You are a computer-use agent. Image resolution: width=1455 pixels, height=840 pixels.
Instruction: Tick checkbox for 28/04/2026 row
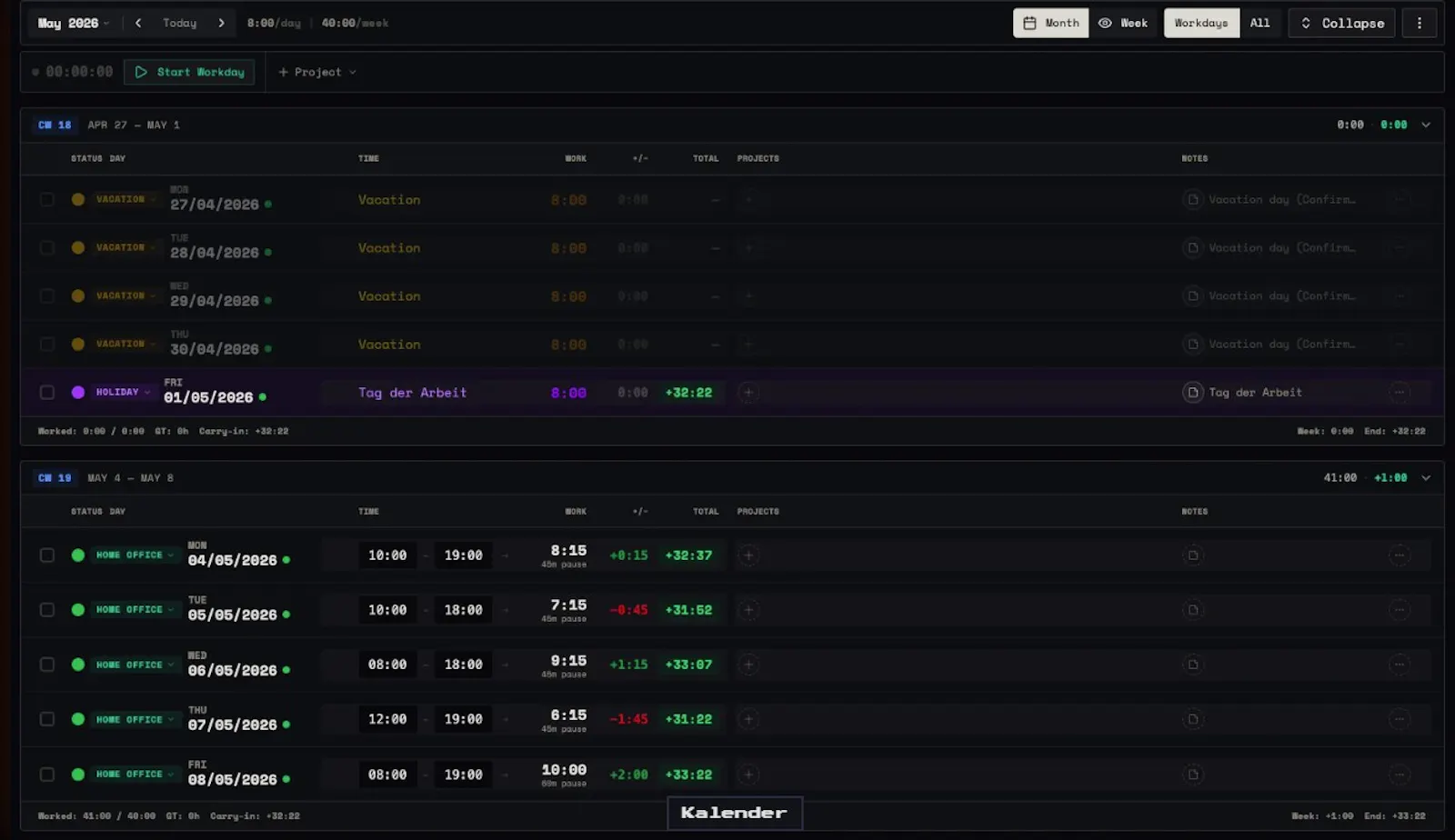[x=46, y=247]
